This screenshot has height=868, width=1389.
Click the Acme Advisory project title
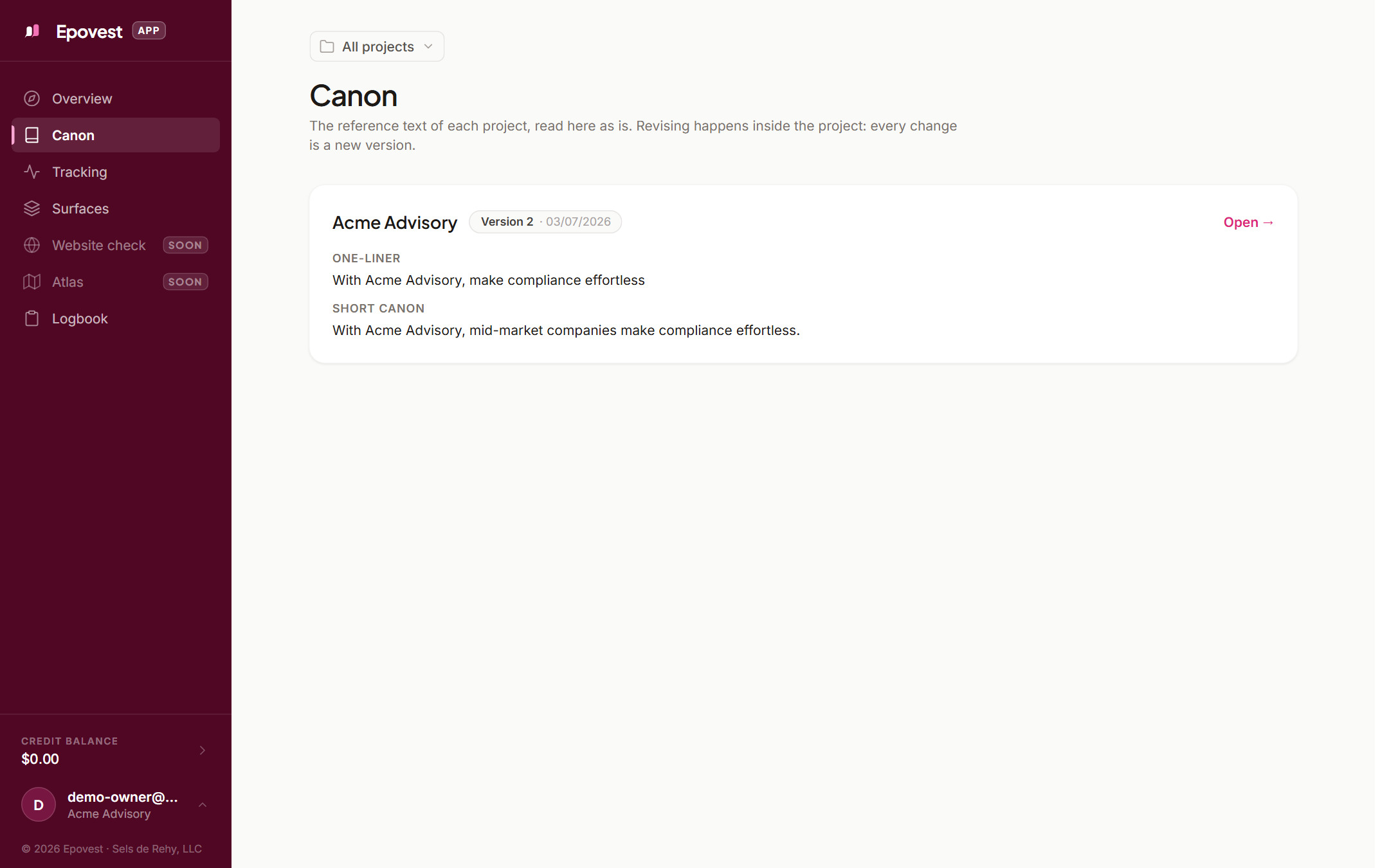[395, 222]
